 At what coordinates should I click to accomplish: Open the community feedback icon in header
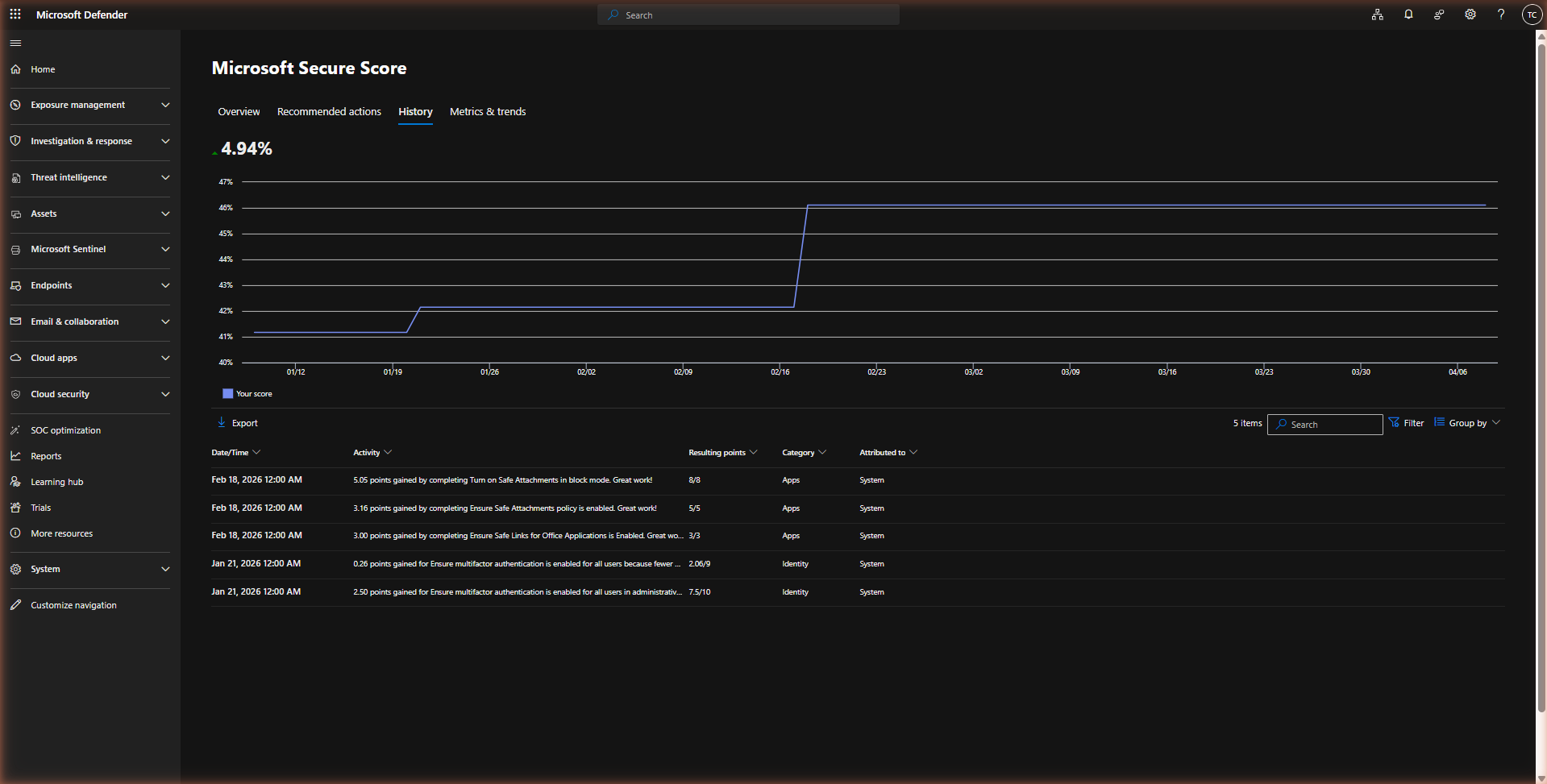[x=1439, y=15]
